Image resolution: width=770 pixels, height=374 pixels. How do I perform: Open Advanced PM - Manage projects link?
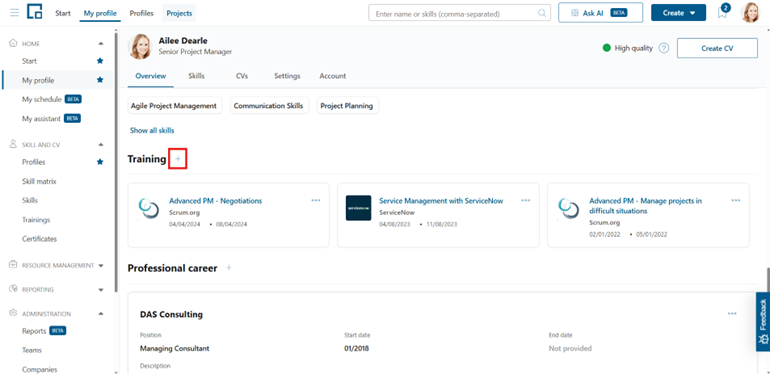point(646,206)
